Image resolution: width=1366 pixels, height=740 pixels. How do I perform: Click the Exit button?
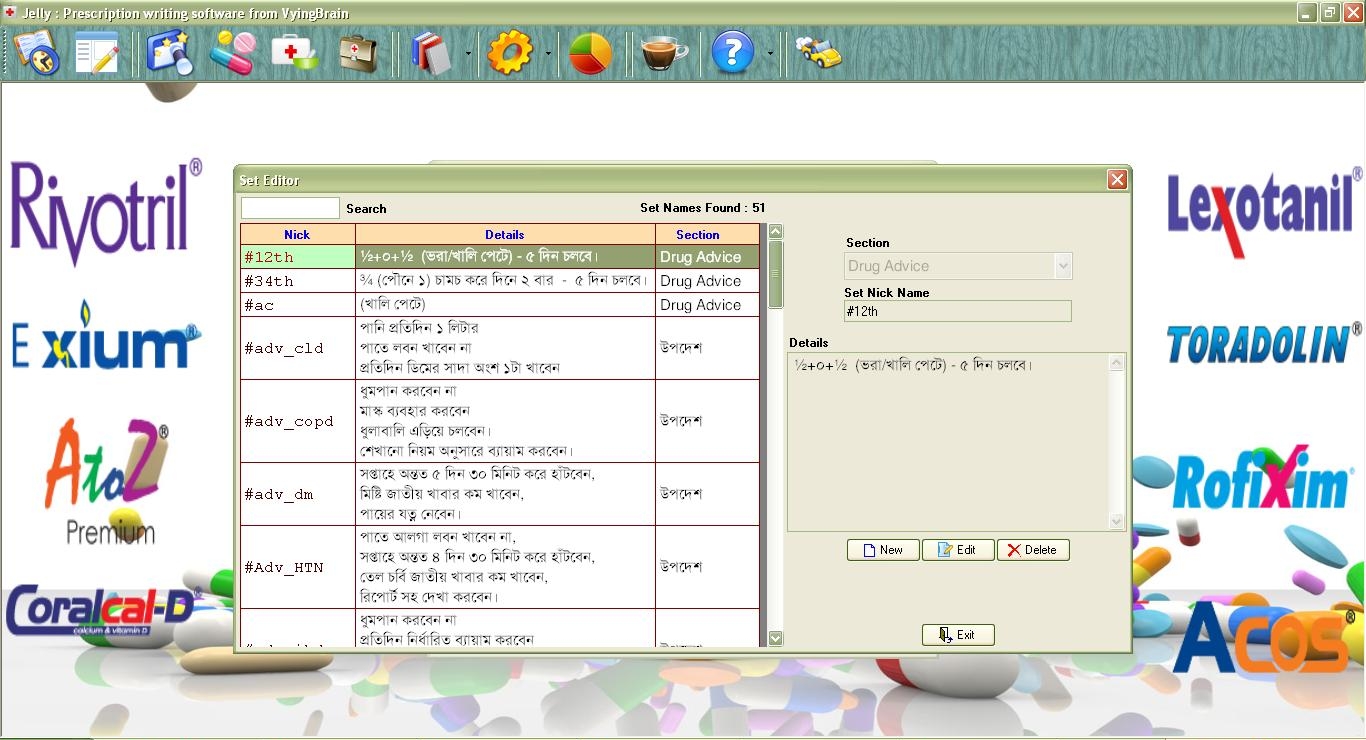coord(958,635)
